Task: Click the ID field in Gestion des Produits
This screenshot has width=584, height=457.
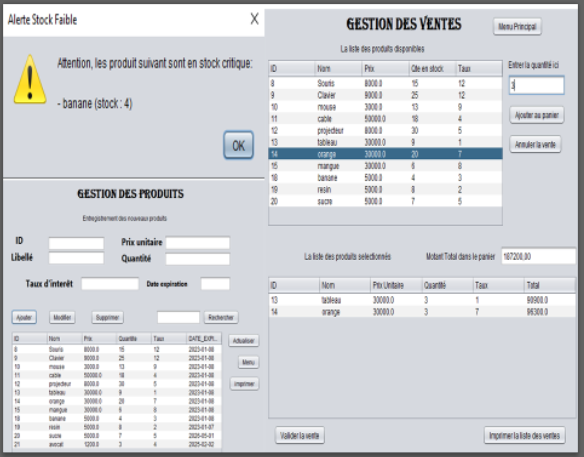Action: tap(76, 243)
